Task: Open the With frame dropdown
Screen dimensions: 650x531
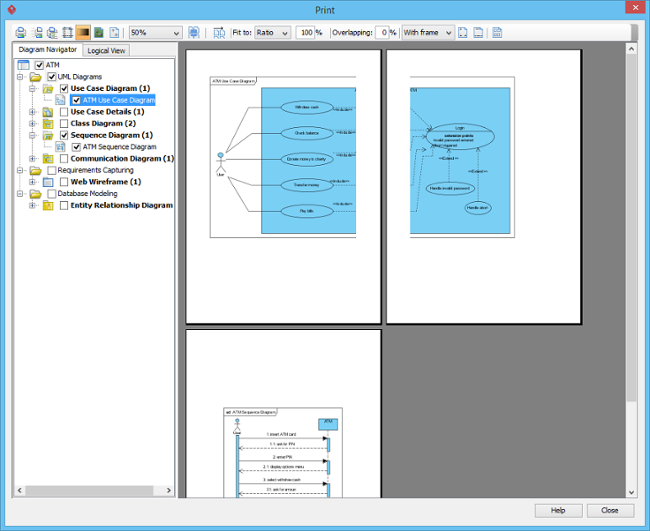Action: tap(428, 32)
